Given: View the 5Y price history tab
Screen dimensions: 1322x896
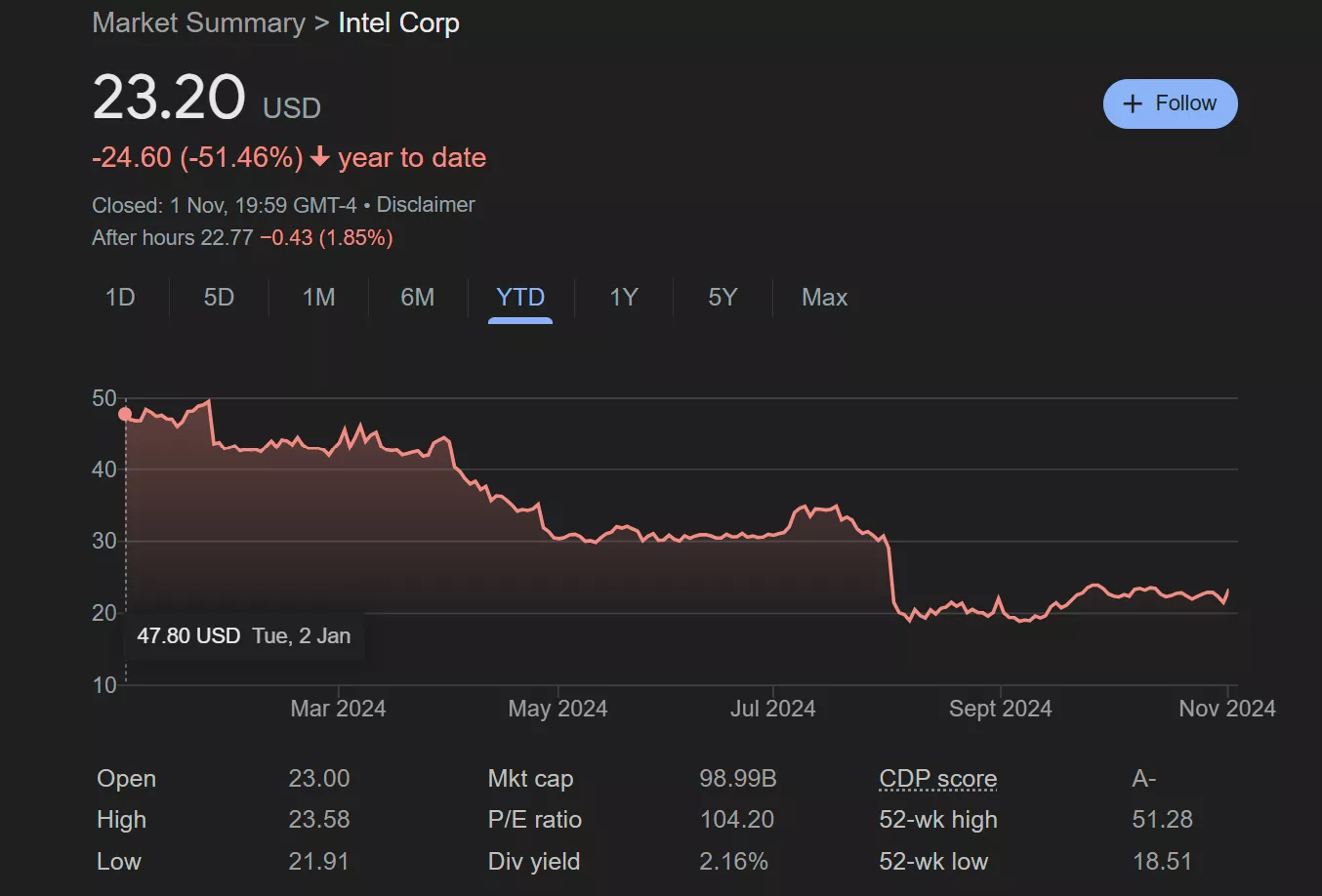Looking at the screenshot, I should [x=723, y=298].
